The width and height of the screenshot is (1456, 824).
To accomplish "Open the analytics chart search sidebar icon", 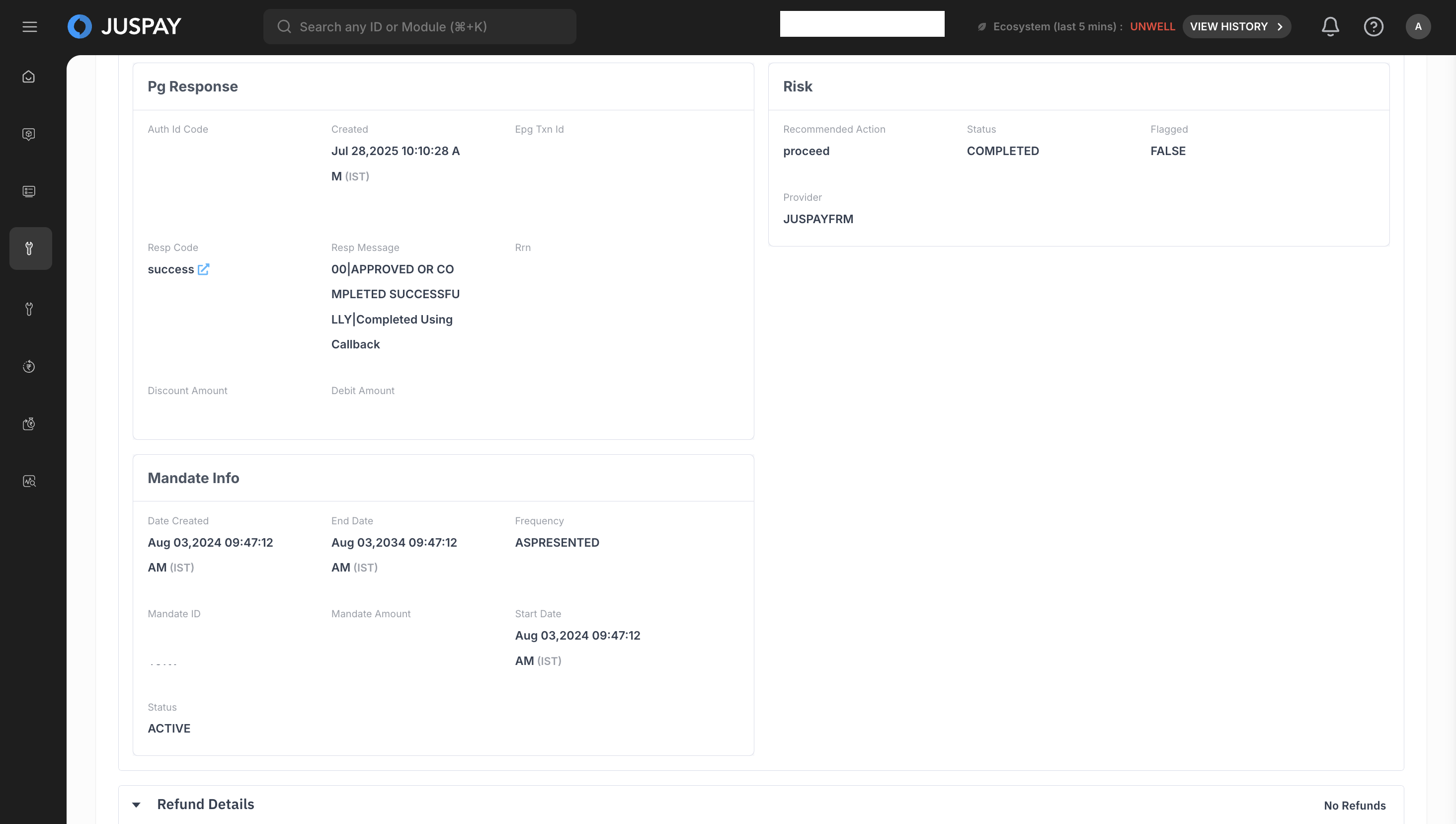I will (29, 481).
